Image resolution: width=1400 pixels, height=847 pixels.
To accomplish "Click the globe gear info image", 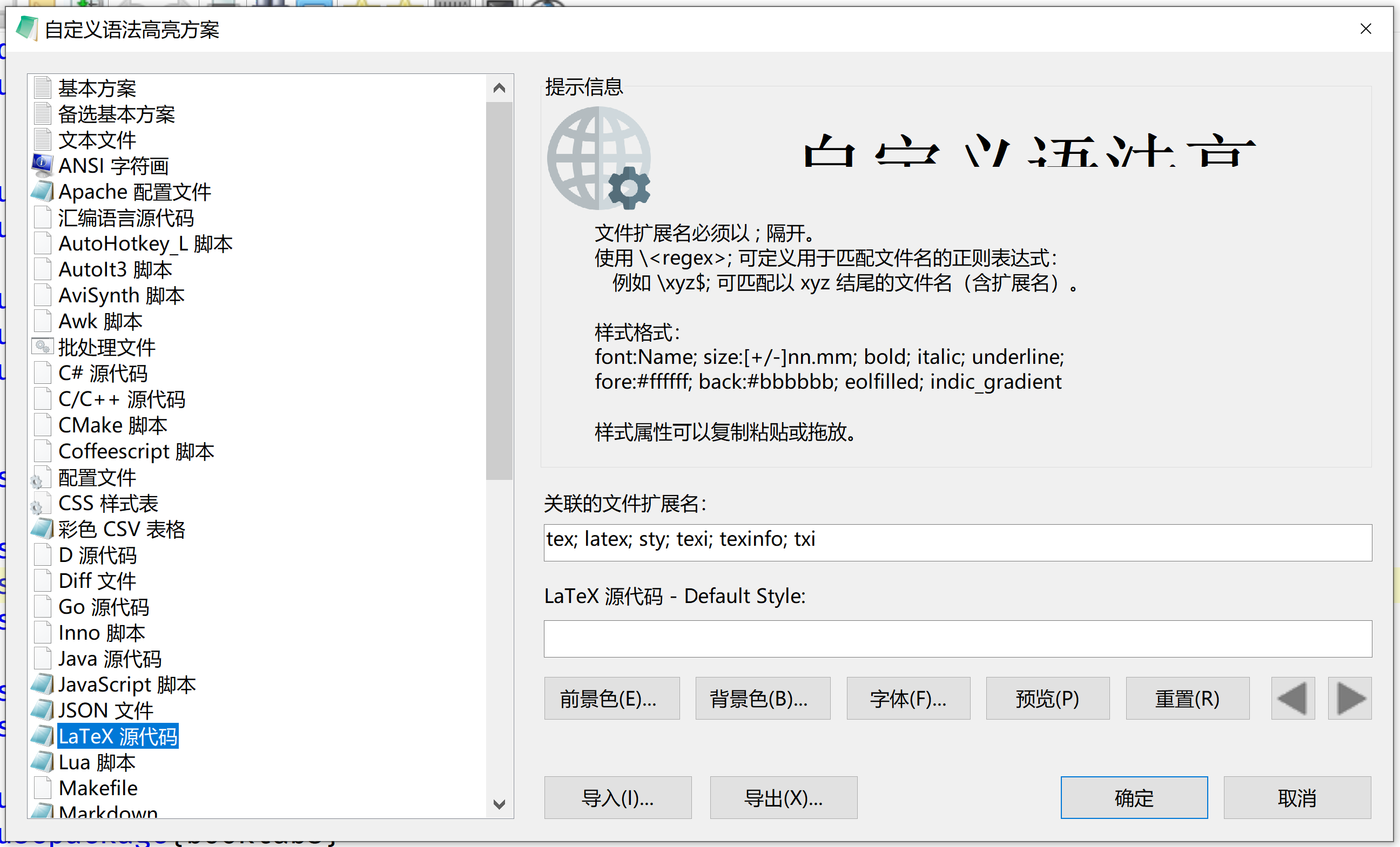I will (599, 158).
